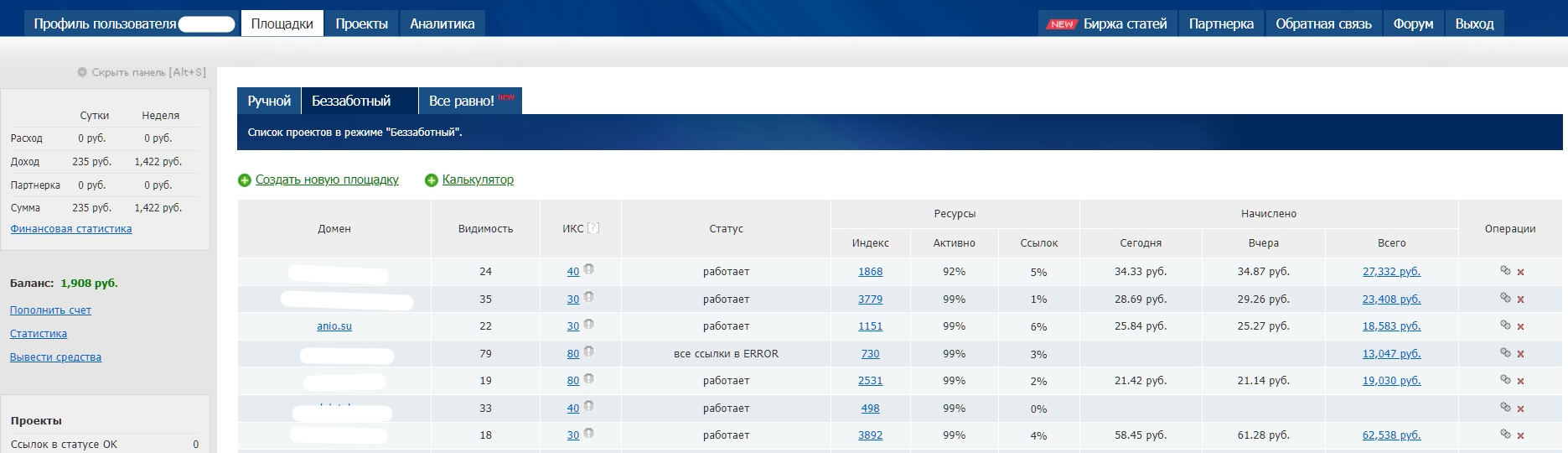
Task: Click the gray info icon beside anio.su ИКС value
Action: pyautogui.click(x=589, y=325)
